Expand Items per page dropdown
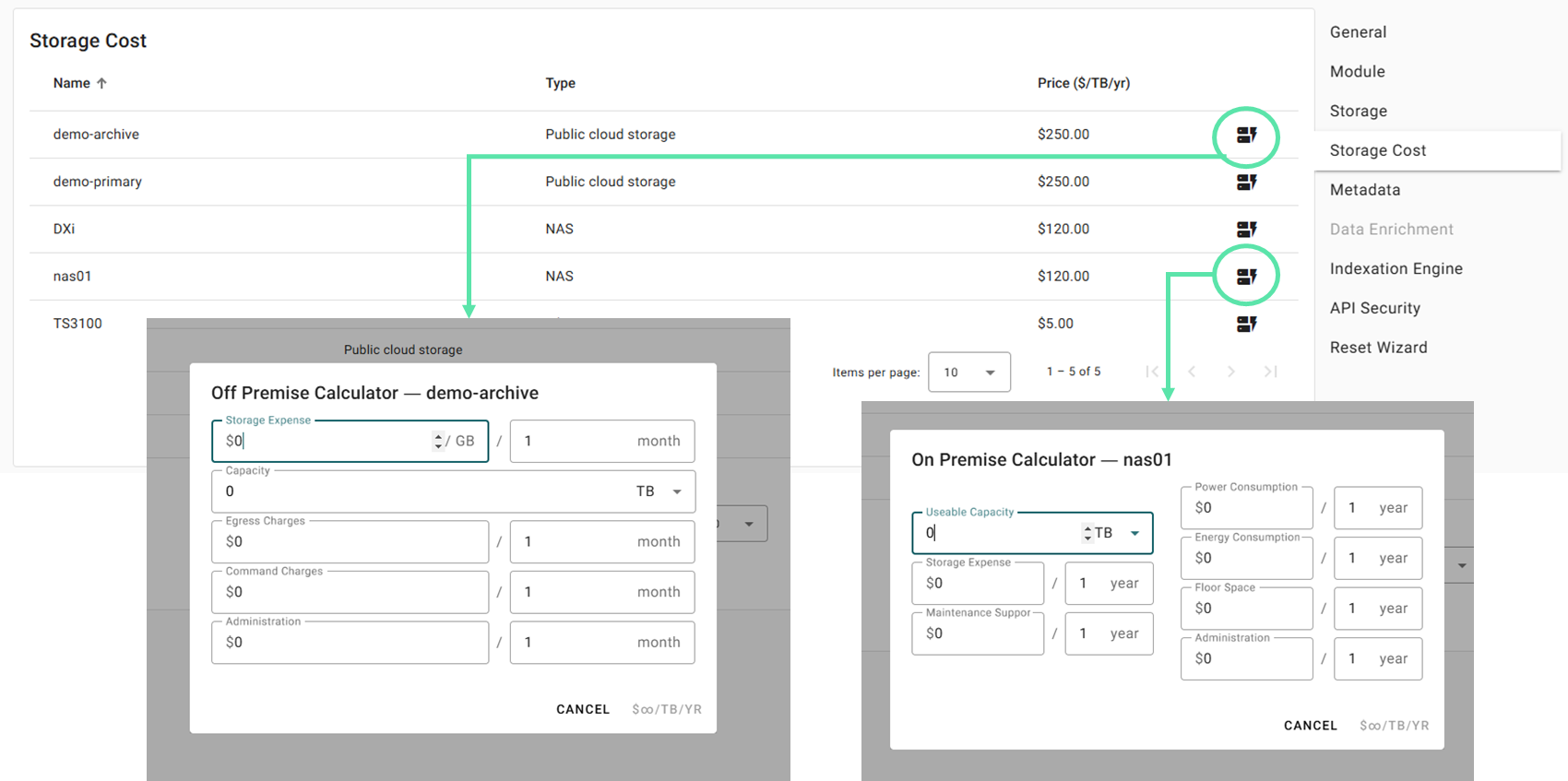The width and height of the screenshot is (1568, 781). point(968,373)
